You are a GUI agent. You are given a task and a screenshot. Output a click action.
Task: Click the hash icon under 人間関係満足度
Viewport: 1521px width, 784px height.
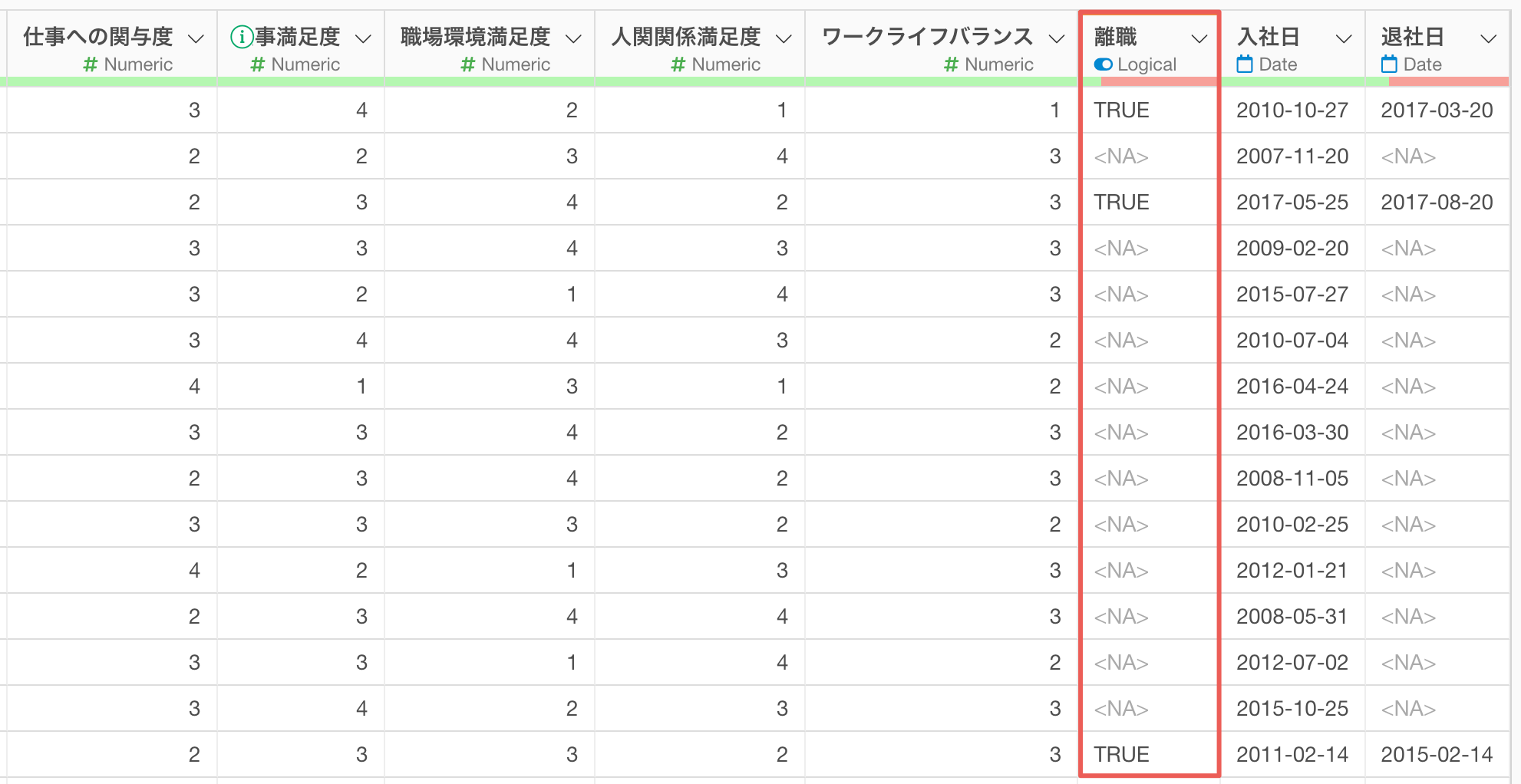click(x=678, y=64)
